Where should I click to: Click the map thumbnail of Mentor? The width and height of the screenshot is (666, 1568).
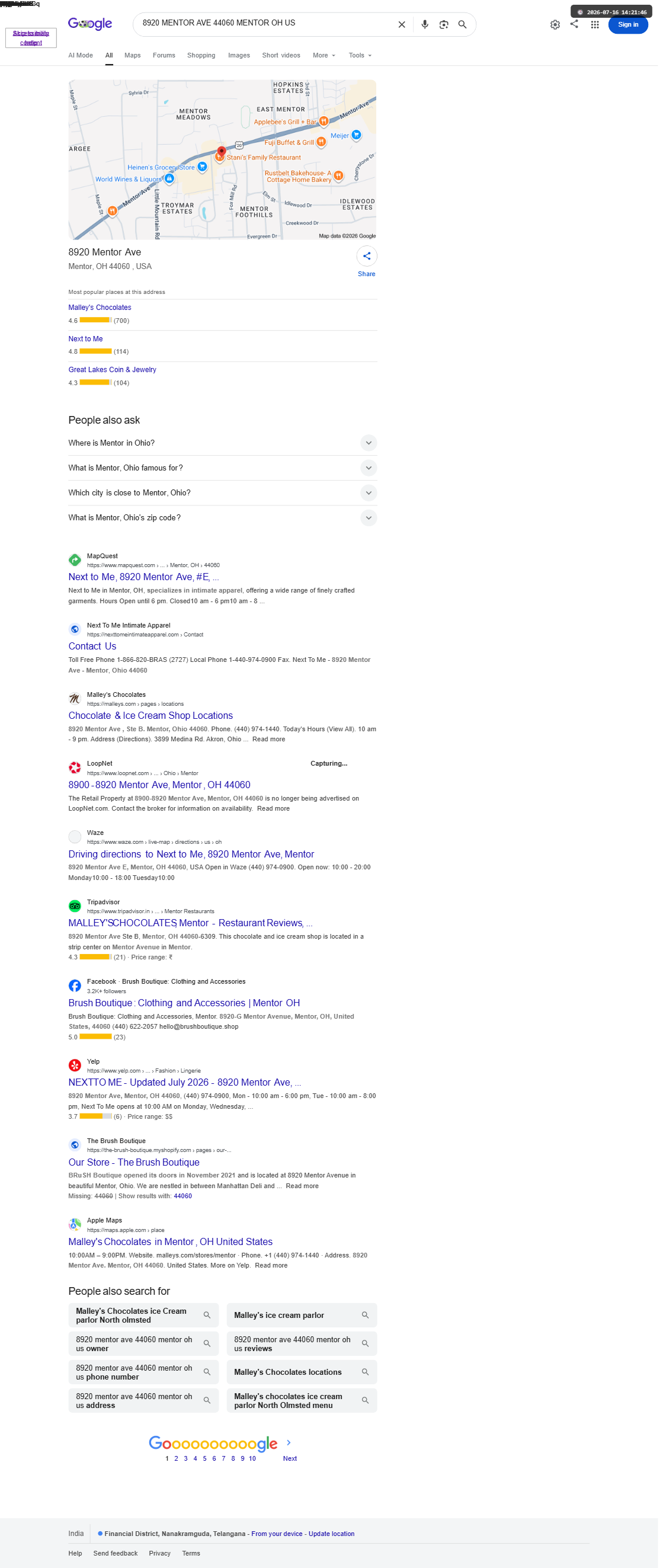222,159
